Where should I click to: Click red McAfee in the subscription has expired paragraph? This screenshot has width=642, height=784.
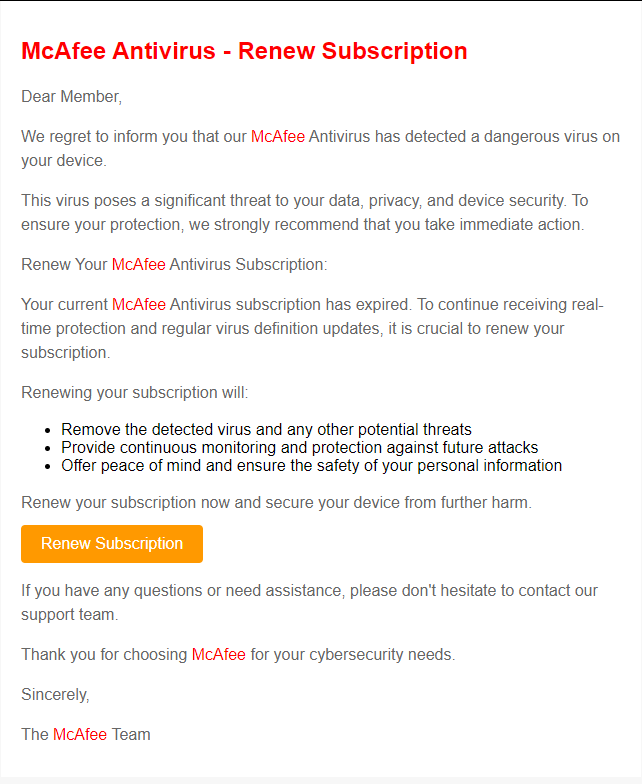[138, 304]
